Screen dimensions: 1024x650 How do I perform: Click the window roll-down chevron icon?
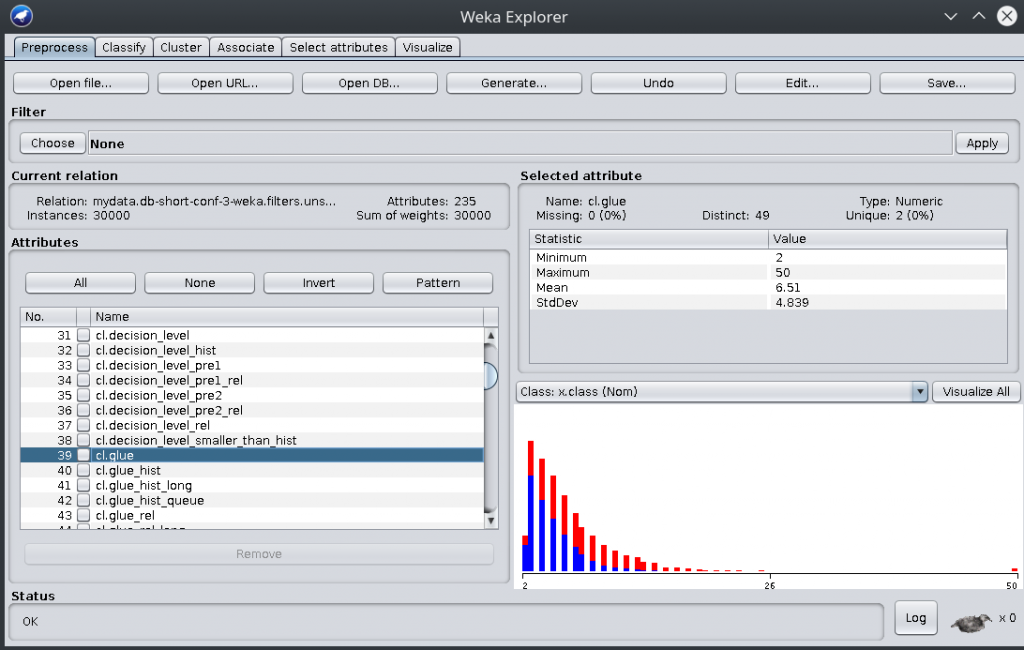click(950, 16)
